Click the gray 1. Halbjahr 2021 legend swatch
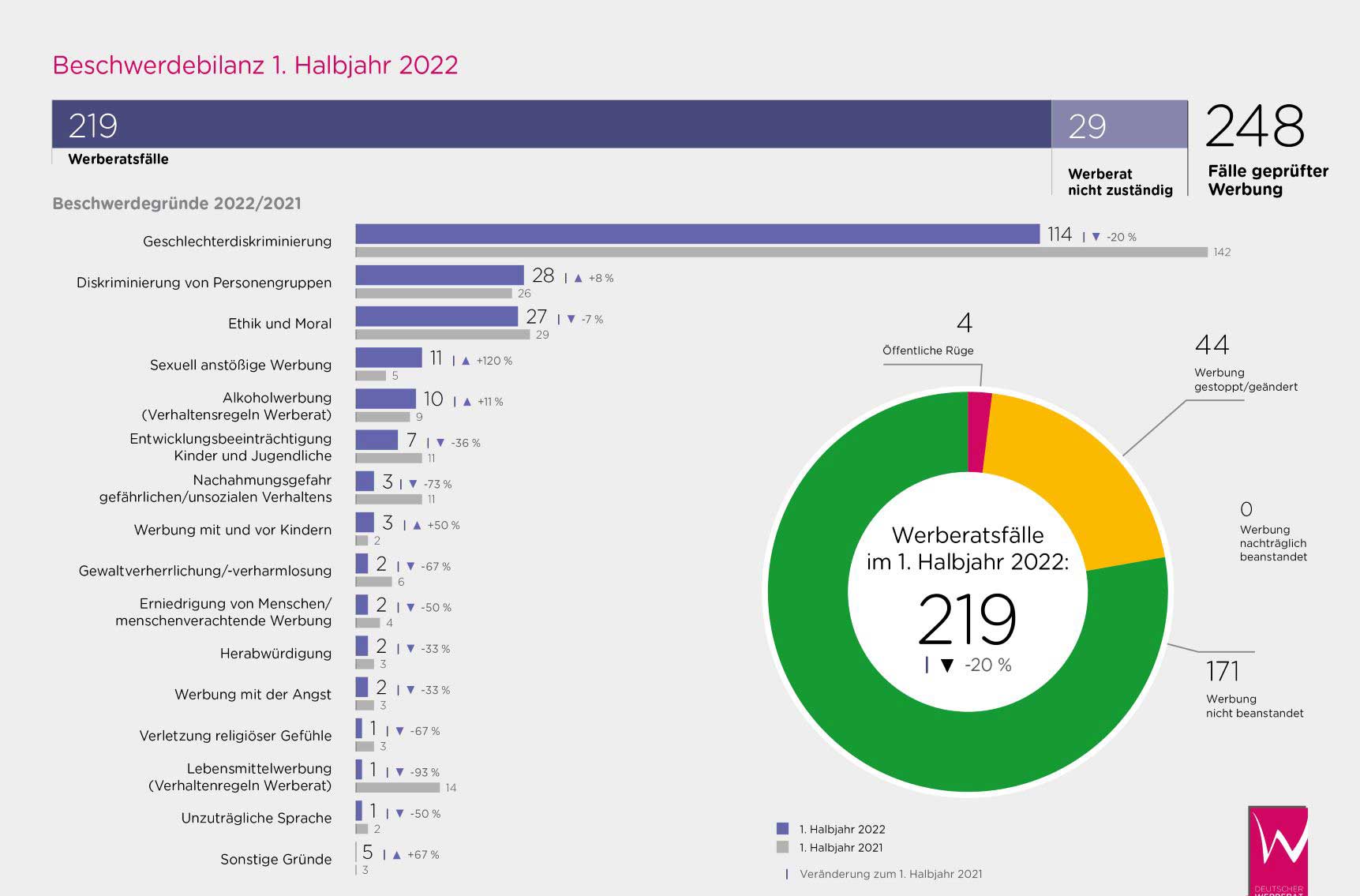Image resolution: width=1360 pixels, height=896 pixels. 782,847
